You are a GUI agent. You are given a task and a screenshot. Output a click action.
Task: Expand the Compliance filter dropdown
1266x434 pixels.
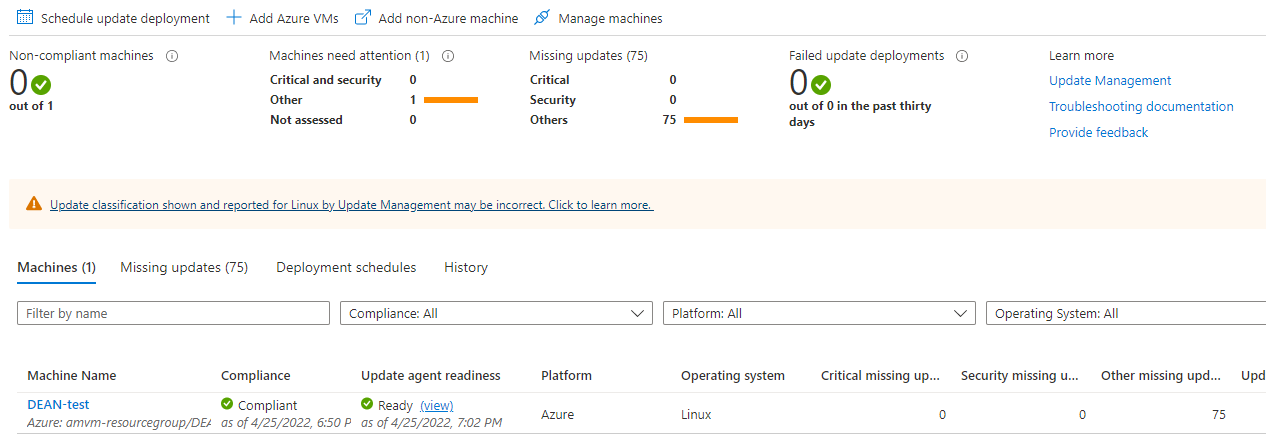coord(496,313)
